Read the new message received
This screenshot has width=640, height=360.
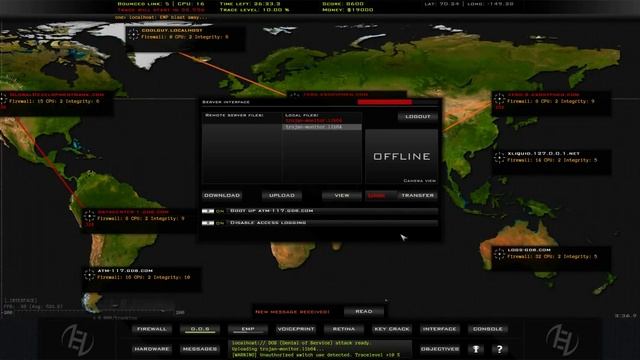pos(364,311)
